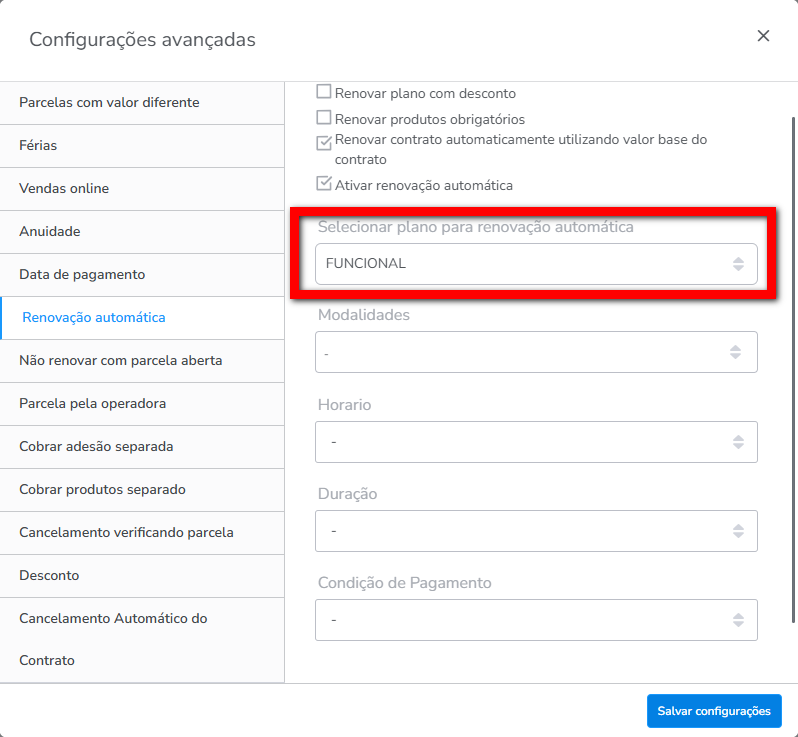798x737 pixels.
Task: Close the Configurações avançadas dialog
Action: (763, 36)
